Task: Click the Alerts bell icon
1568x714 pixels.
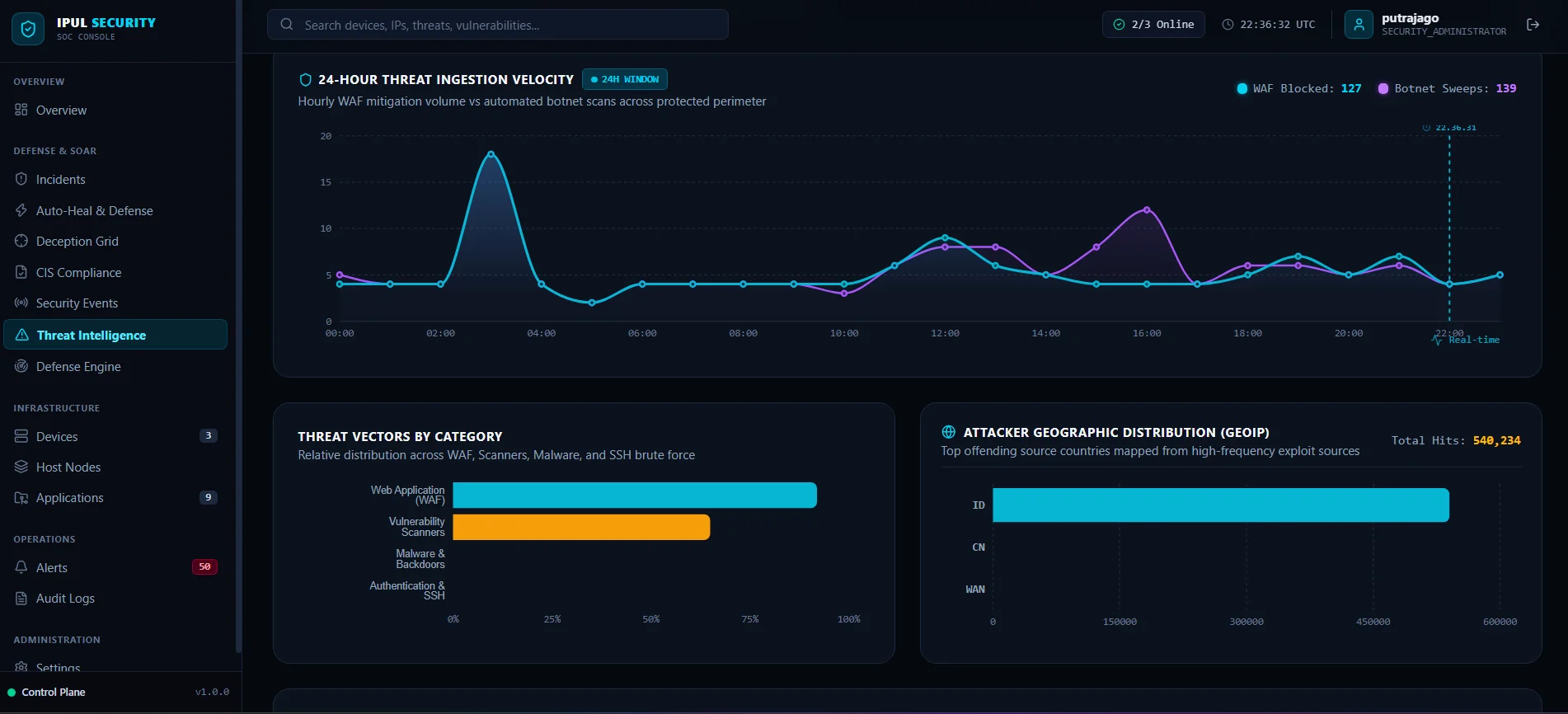Action: (x=21, y=567)
